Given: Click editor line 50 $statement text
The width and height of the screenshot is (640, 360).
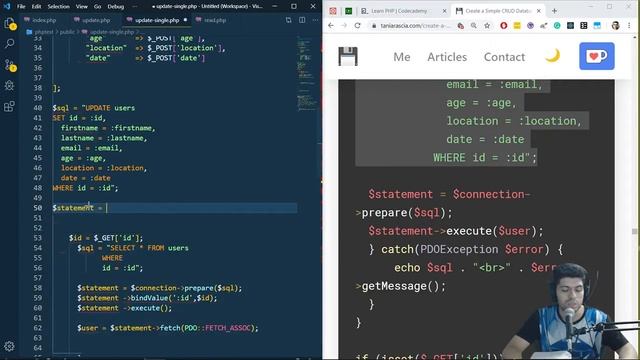Looking at the screenshot, I should pyautogui.click(x=73, y=208).
